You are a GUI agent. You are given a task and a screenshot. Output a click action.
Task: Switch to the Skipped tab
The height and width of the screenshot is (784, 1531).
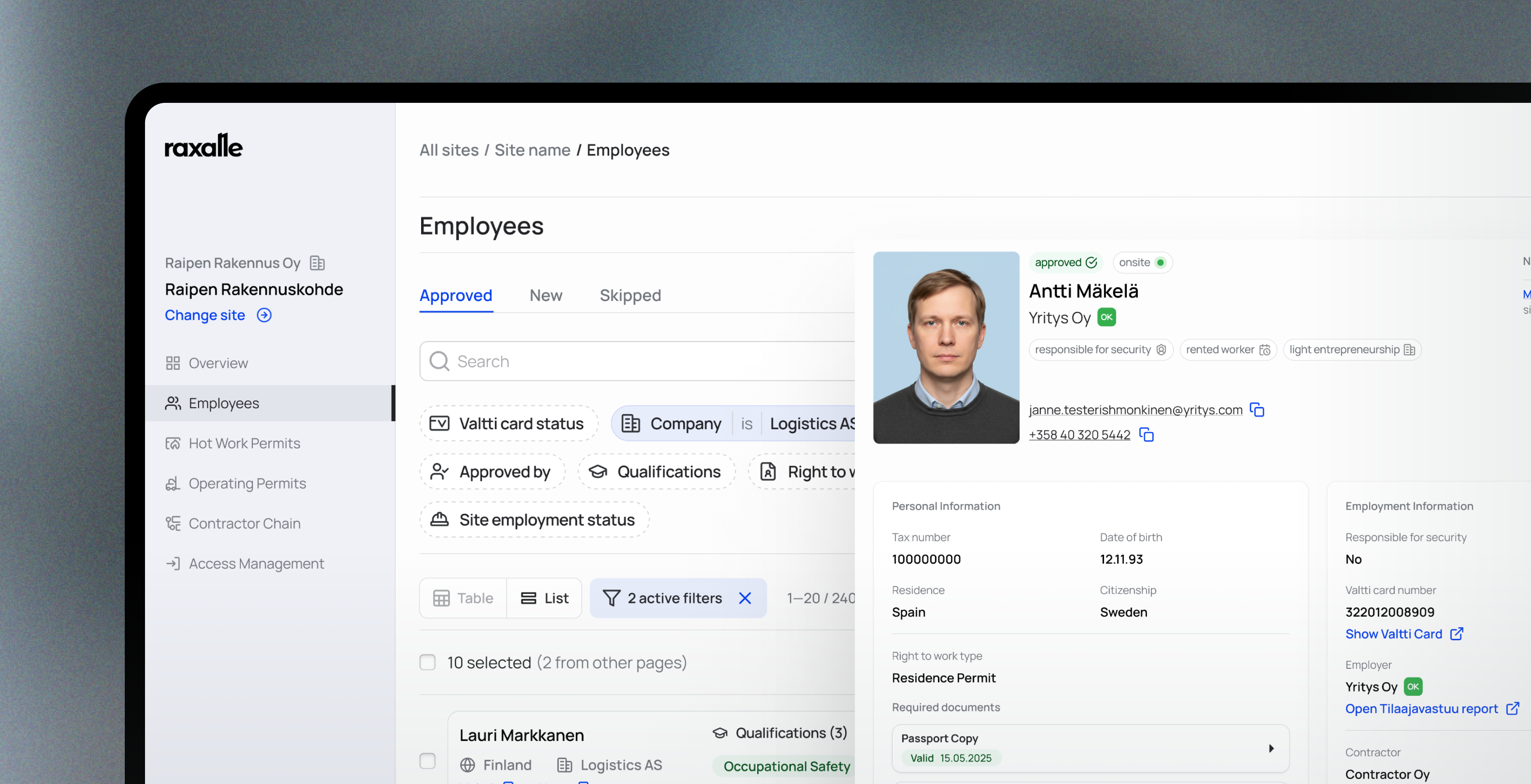630,295
